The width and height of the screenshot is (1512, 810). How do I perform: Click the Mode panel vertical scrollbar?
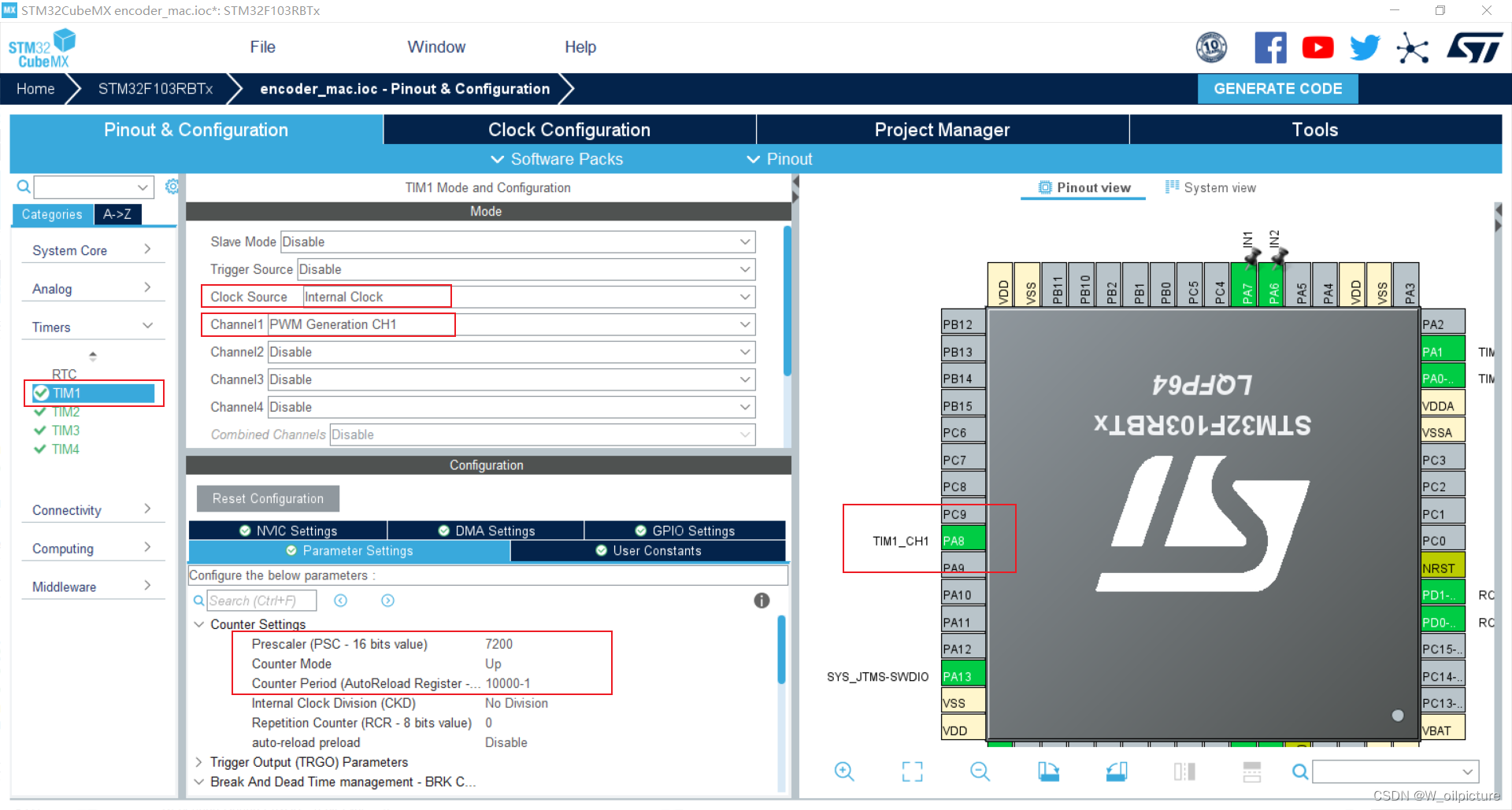787,301
